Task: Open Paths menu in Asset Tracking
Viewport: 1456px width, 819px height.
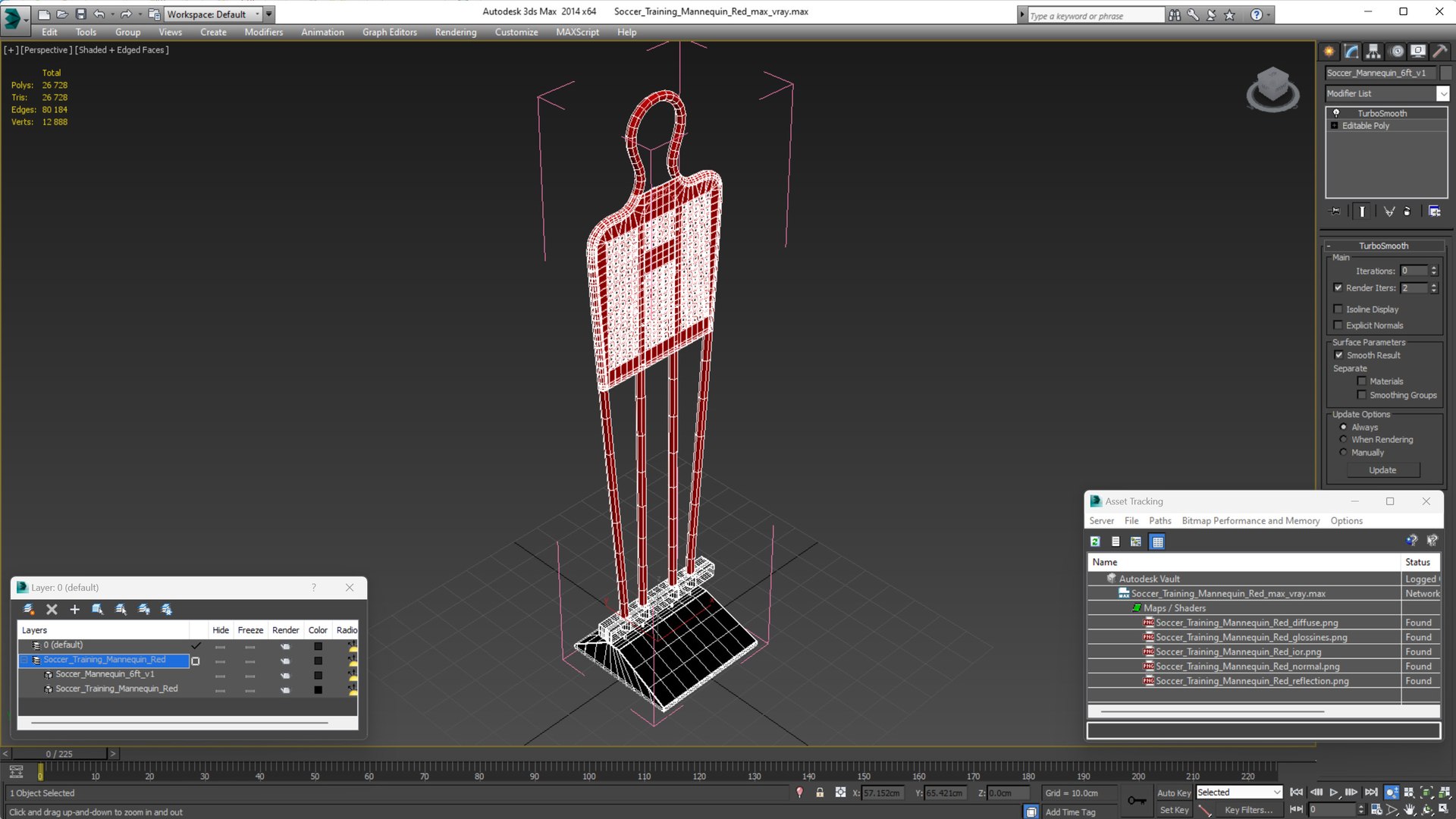Action: (x=1159, y=521)
